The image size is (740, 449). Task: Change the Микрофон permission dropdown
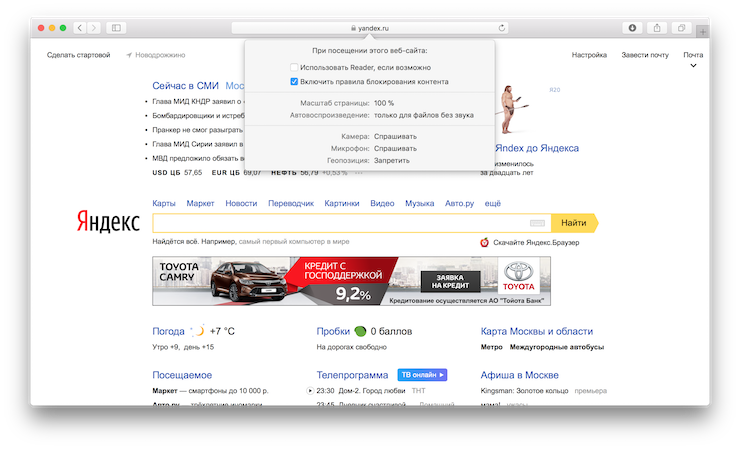[x=395, y=148]
